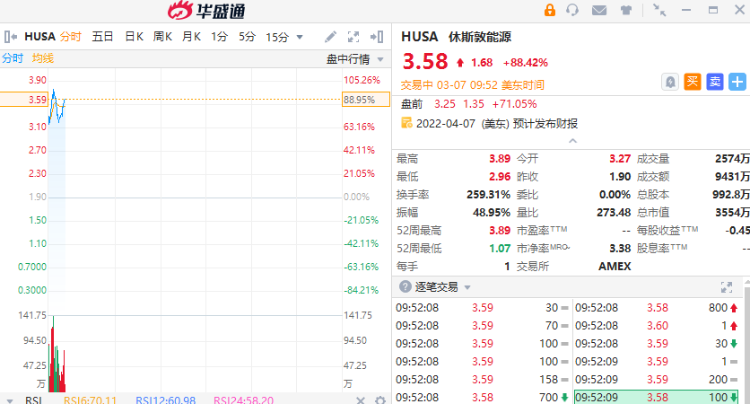
Task: Open the 15分 interval dropdown arrow
Action: [299, 38]
